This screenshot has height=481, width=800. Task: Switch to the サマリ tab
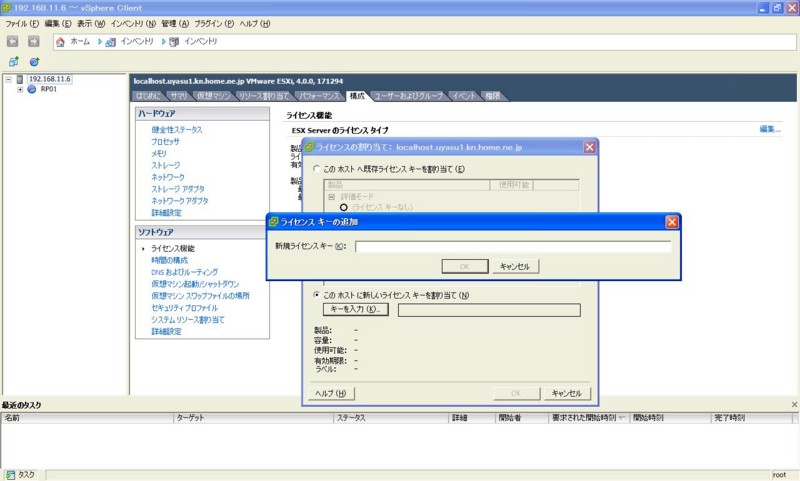[179, 96]
